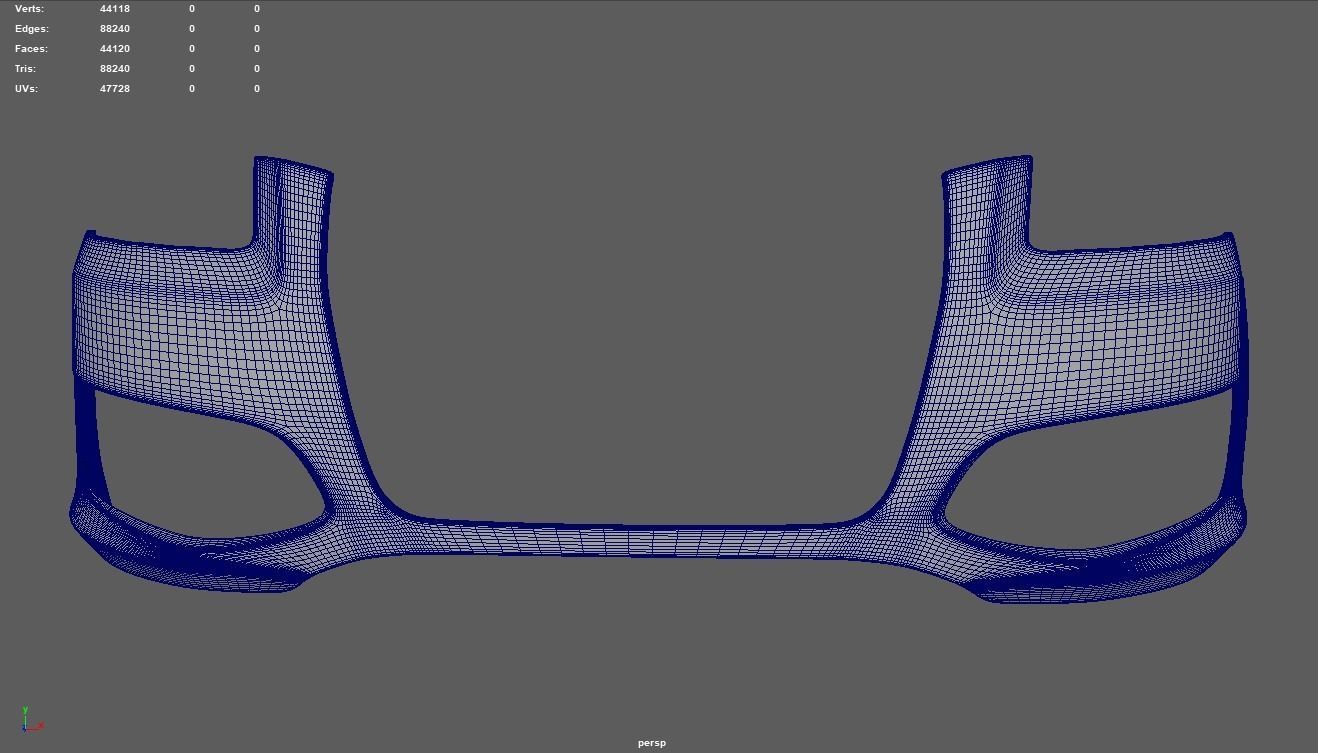Click the UV count value 47728

pos(115,88)
